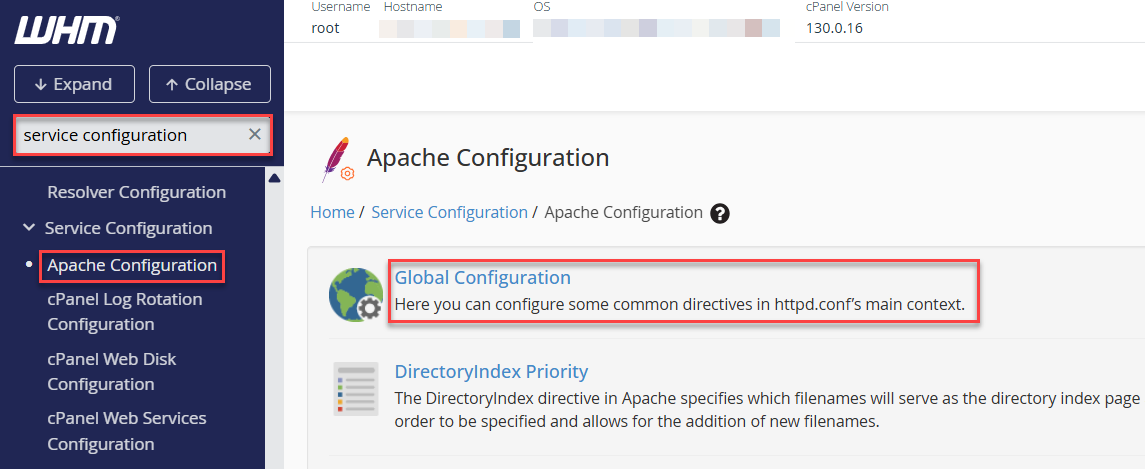Collapse all sidebar menu sections
The height and width of the screenshot is (469, 1145).
pyautogui.click(x=210, y=84)
